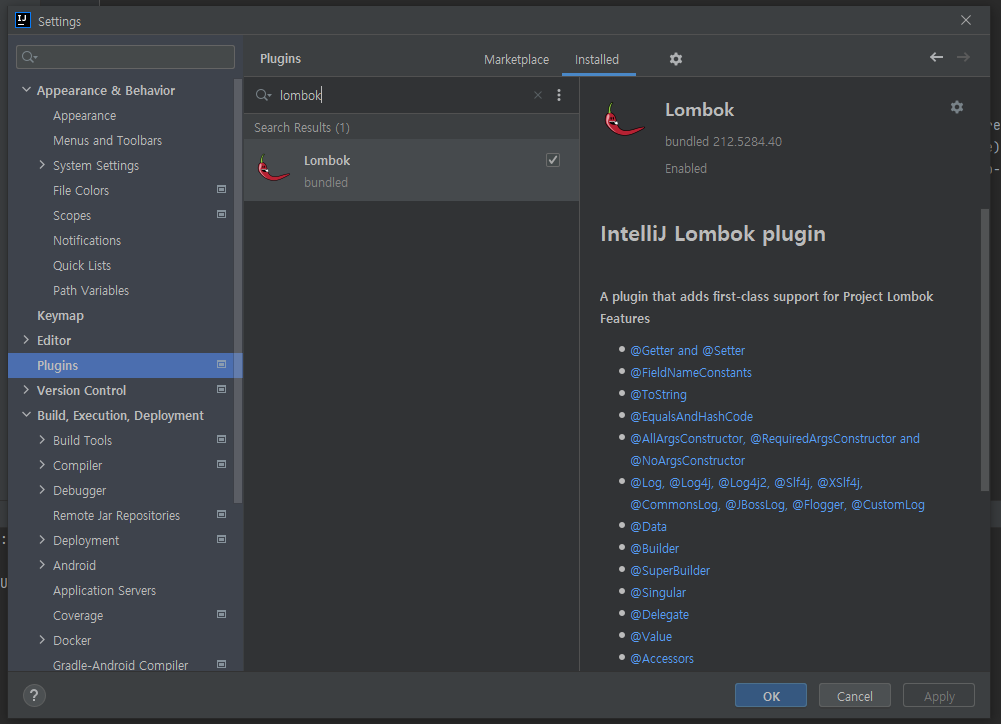The width and height of the screenshot is (1001, 724).
Task: Click project-level icon next to Coverage
Action: 222,614
